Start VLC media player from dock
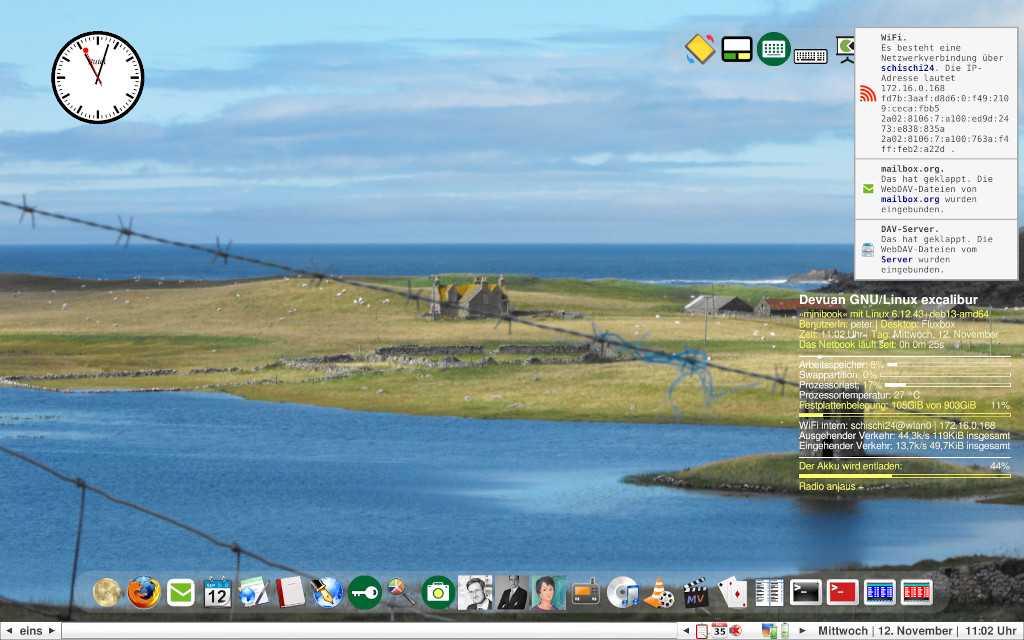This screenshot has width=1024, height=640. click(x=658, y=593)
